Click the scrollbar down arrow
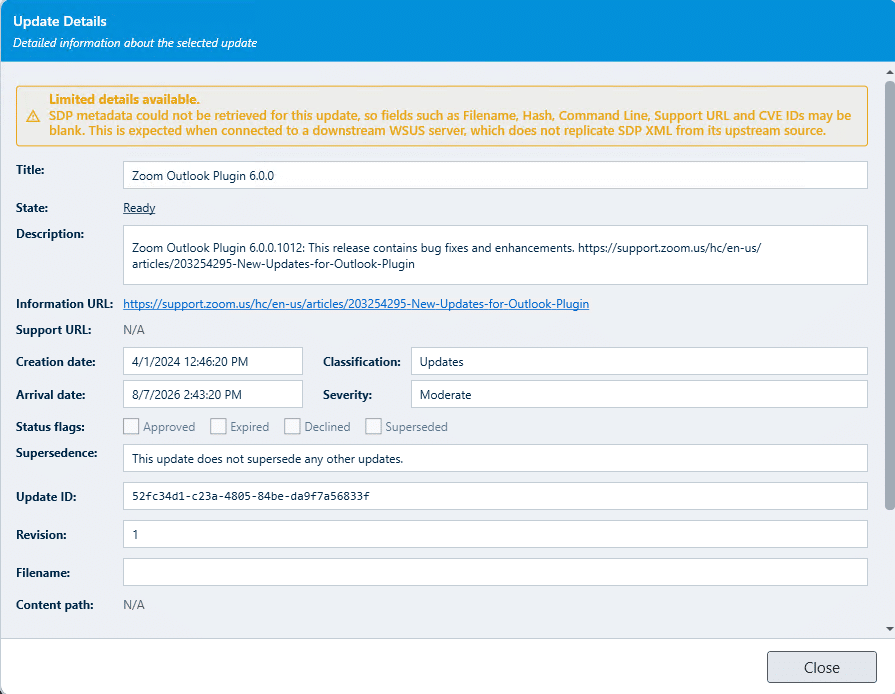Viewport: 895px width, 694px height. tap(889, 629)
